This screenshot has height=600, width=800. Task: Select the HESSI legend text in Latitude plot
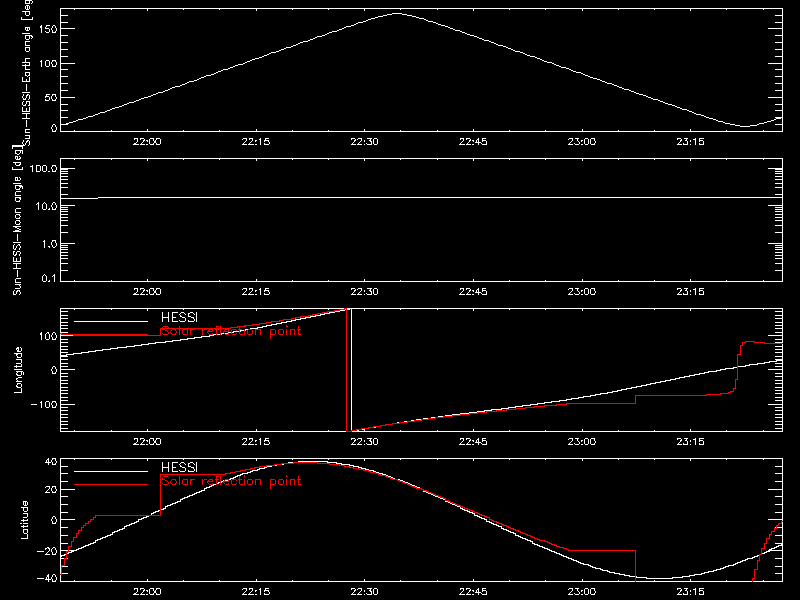[179, 467]
